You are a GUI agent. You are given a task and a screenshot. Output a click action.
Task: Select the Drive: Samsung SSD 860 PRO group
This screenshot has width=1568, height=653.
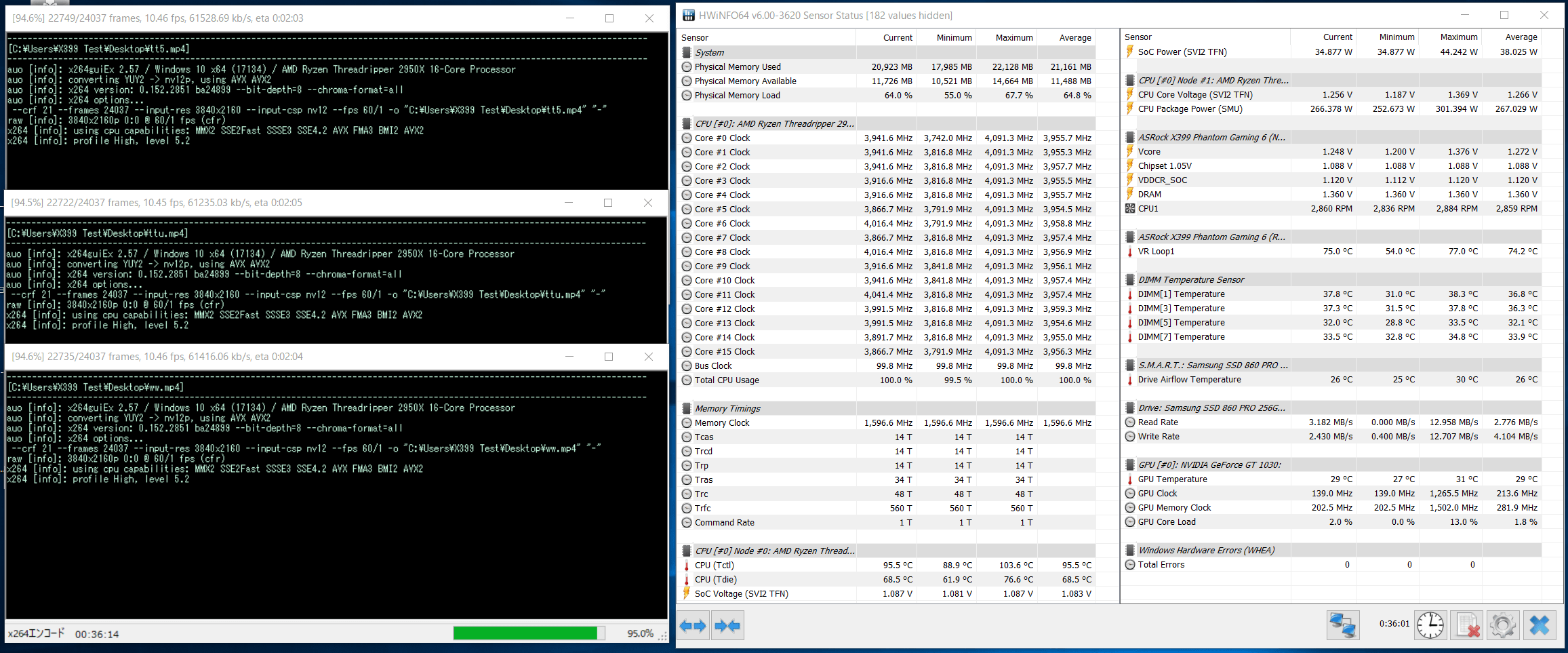pos(1332,408)
